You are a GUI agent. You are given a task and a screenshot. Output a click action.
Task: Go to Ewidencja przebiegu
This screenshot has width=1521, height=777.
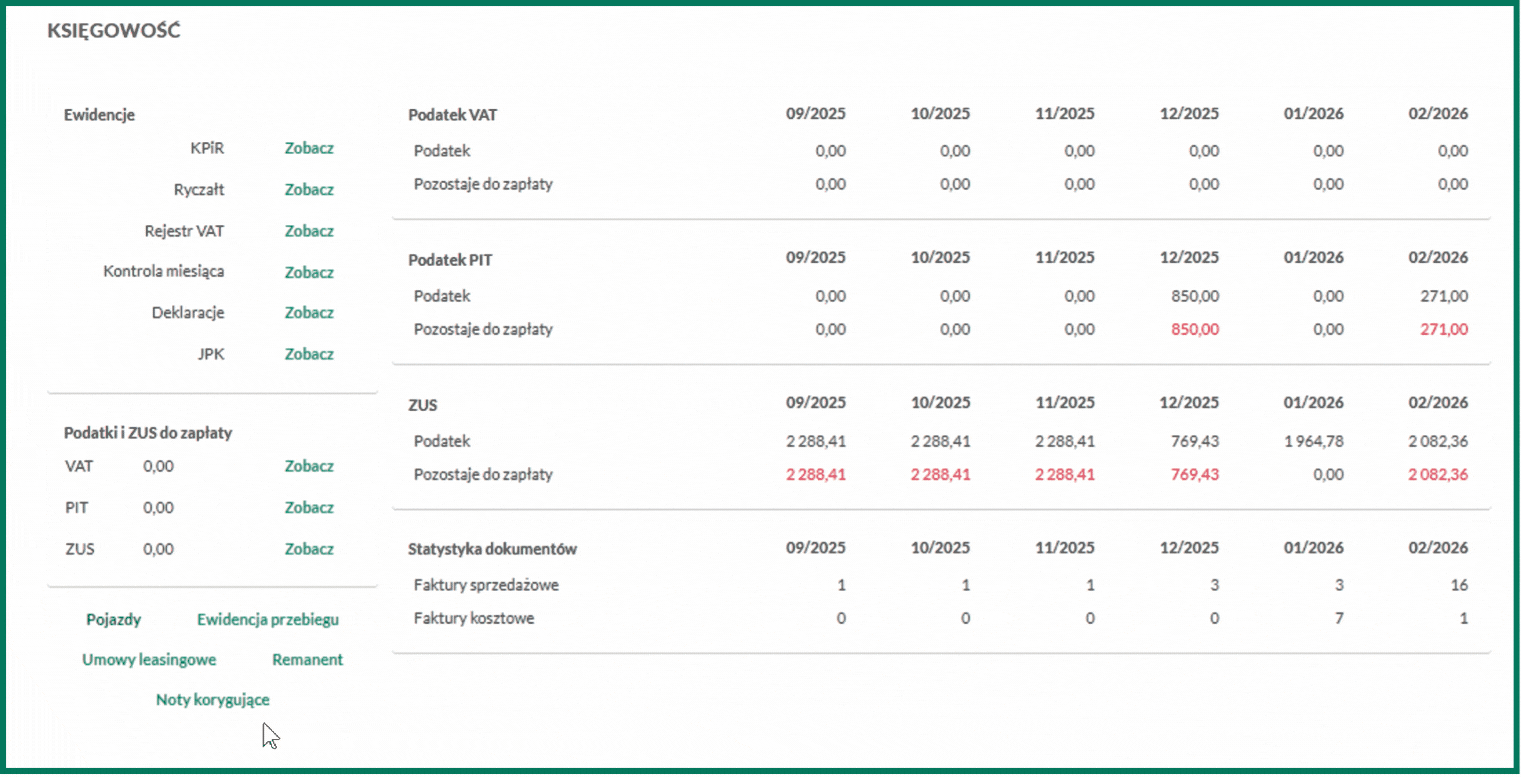(268, 620)
